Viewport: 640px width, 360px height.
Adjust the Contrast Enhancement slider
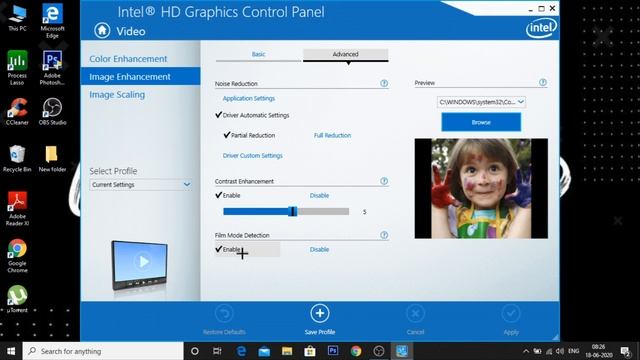(293, 211)
